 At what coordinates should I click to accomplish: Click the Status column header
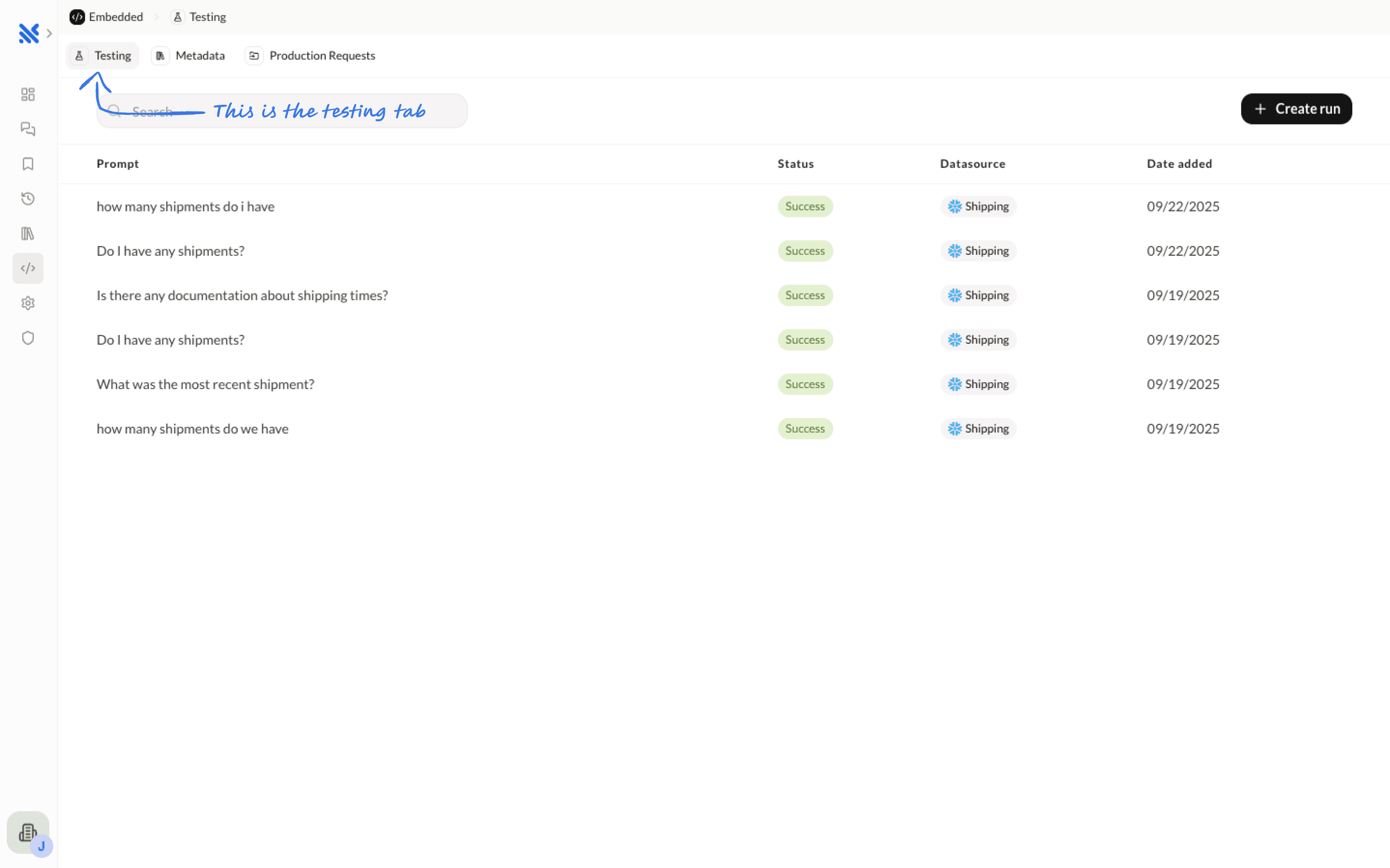[795, 164]
